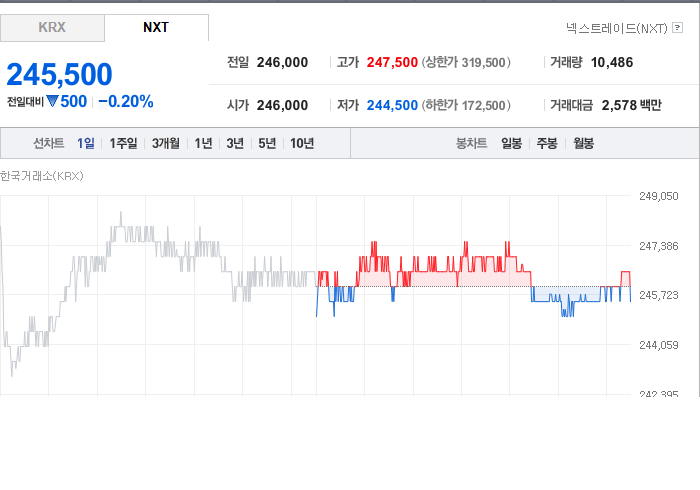Click the 249,050 axis label
Viewport: 700px width, 490px height.
[658, 196]
